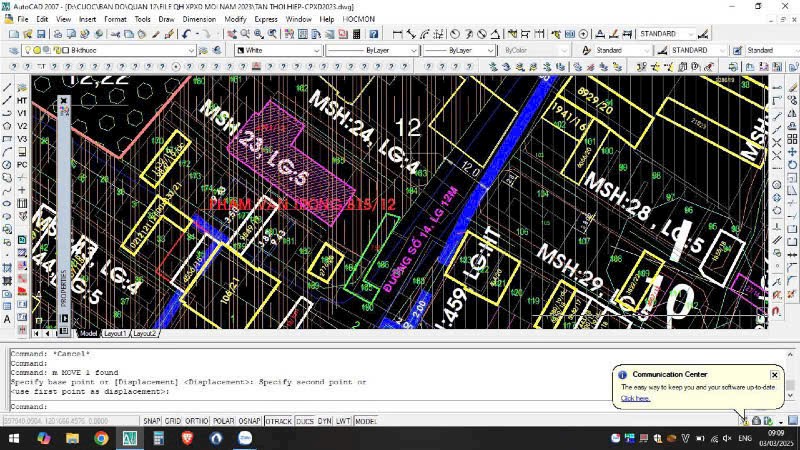This screenshot has width=800, height=450.
Task: Open the Dimension menu
Action: click(x=199, y=19)
